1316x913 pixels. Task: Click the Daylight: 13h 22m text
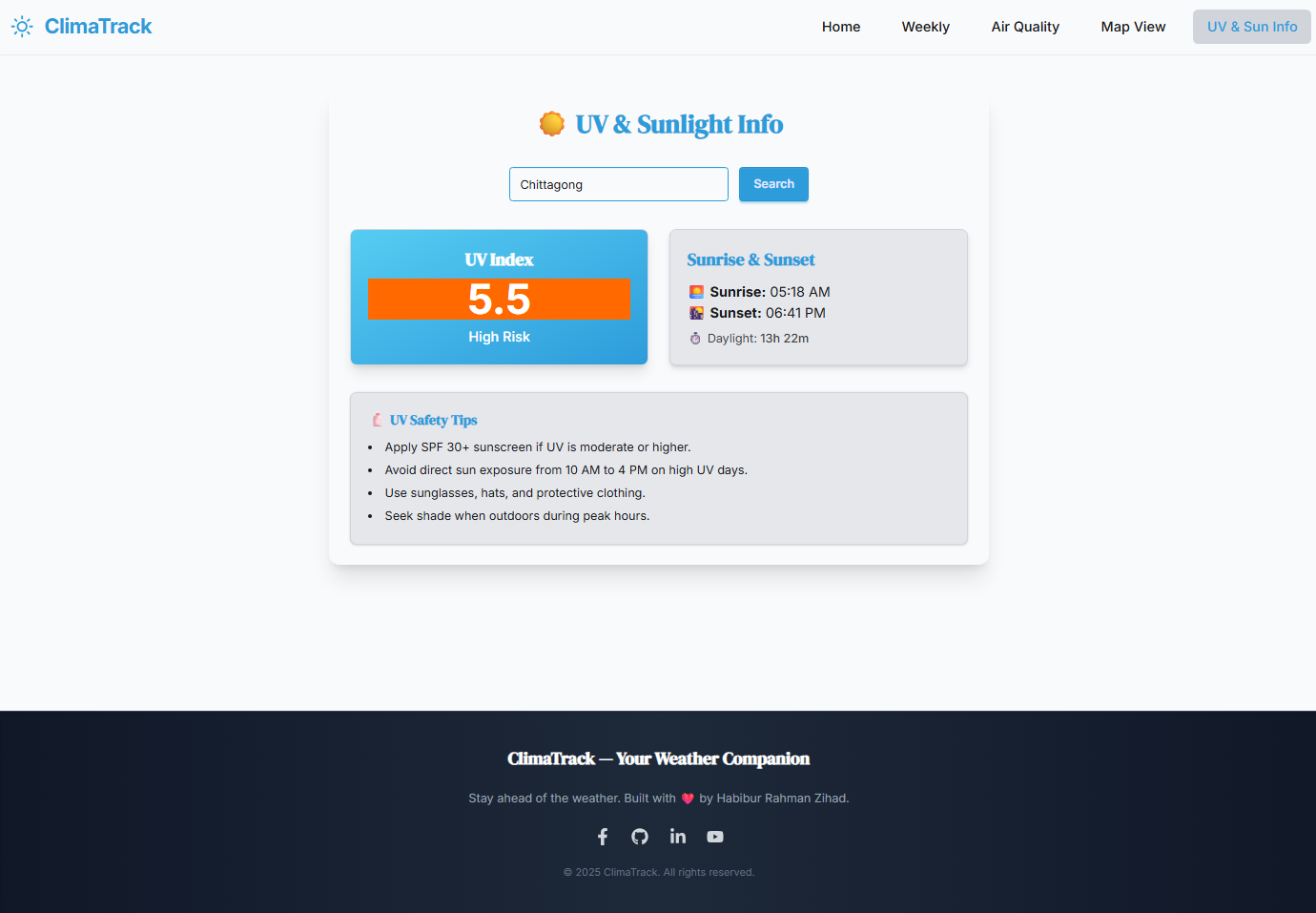pos(758,339)
